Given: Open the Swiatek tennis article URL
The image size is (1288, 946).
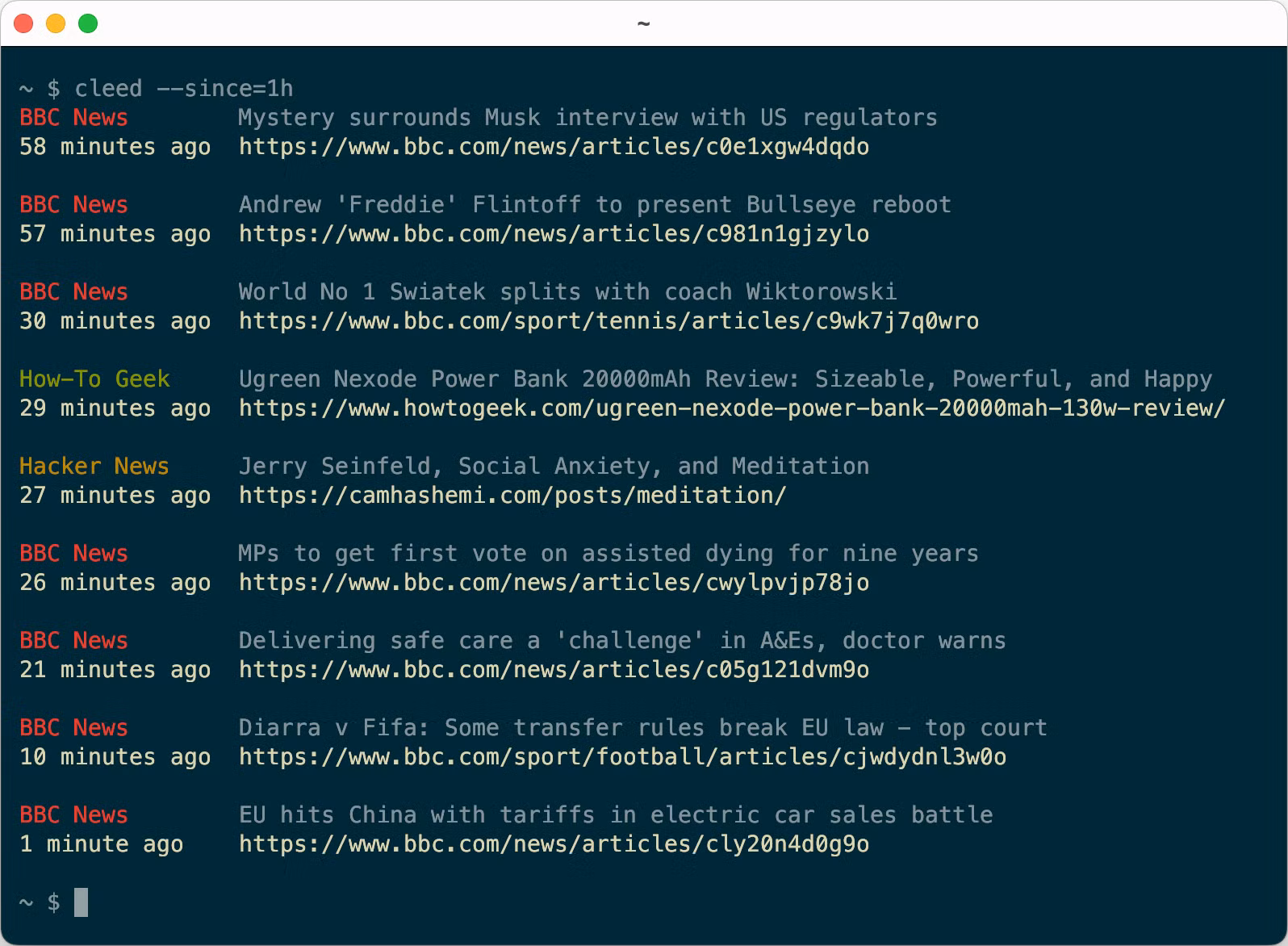Looking at the screenshot, I should [608, 321].
